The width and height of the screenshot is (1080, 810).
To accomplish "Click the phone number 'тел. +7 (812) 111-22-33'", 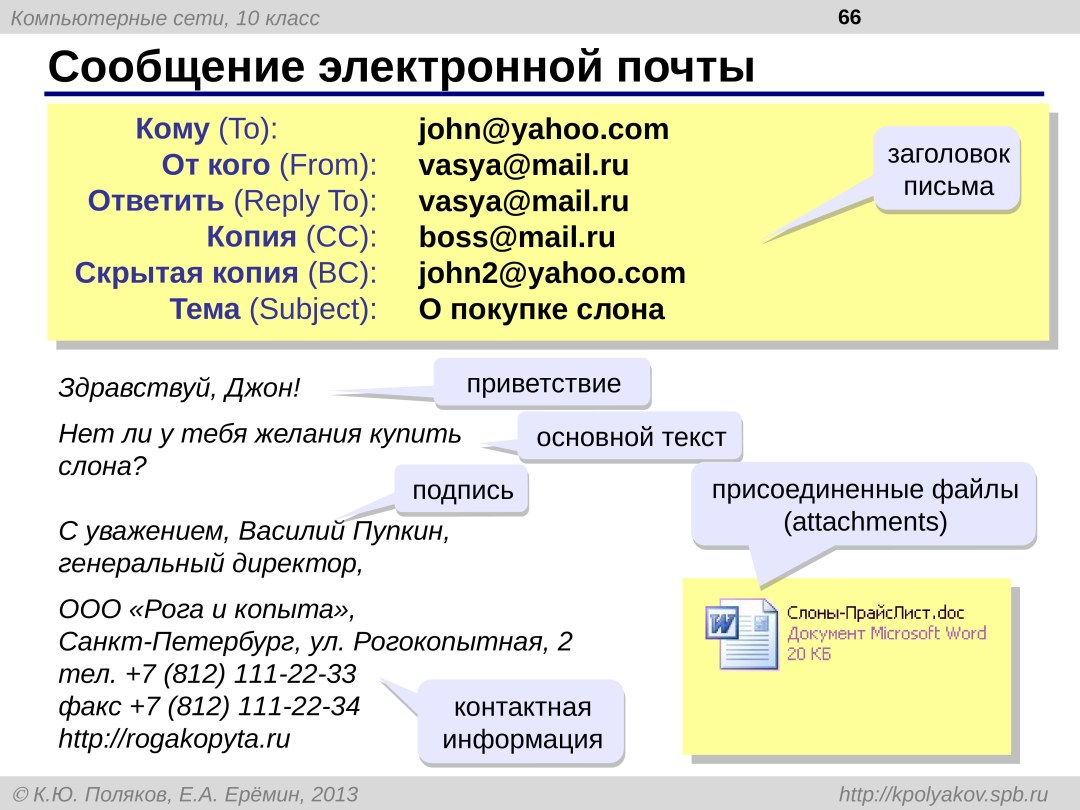I will pyautogui.click(x=207, y=674).
